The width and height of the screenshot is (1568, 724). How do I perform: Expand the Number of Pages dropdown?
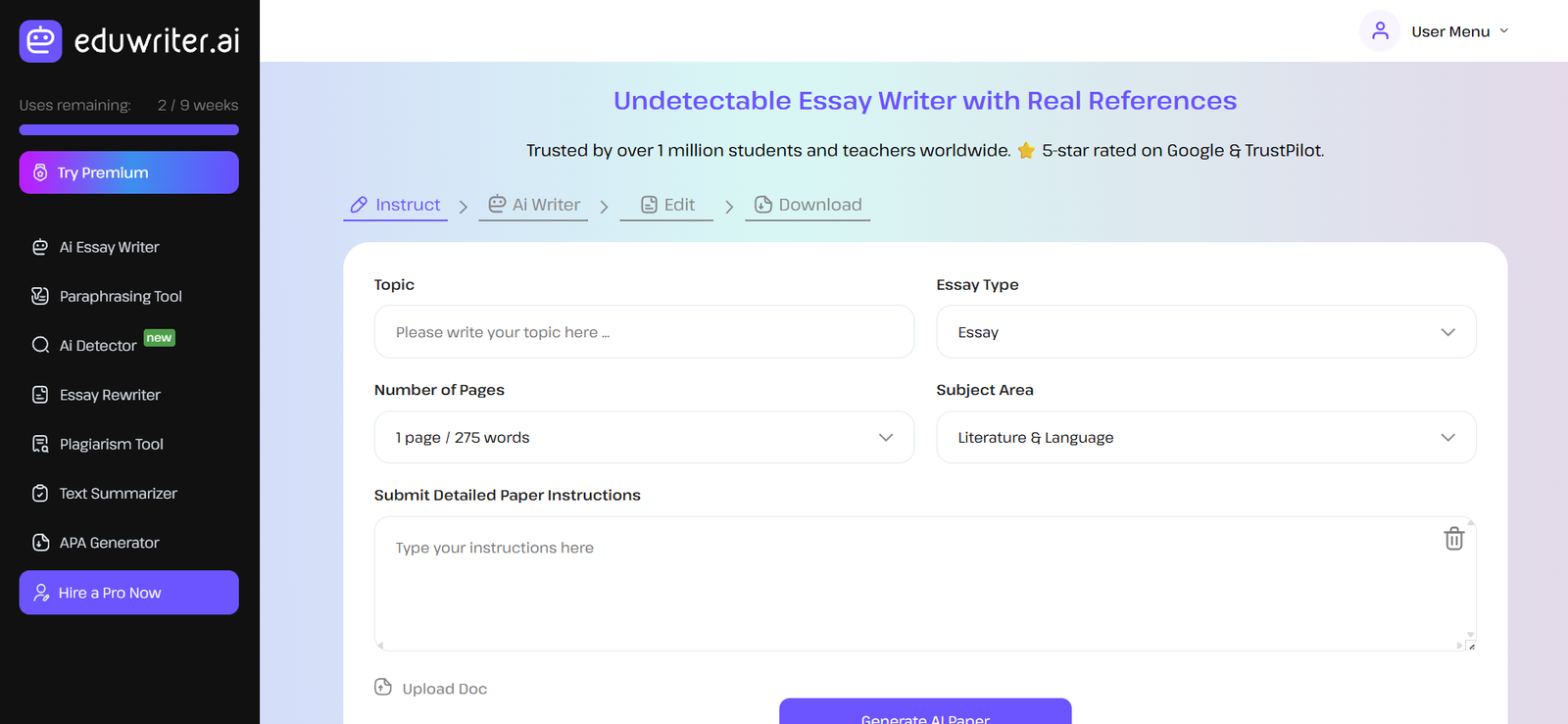tap(644, 437)
